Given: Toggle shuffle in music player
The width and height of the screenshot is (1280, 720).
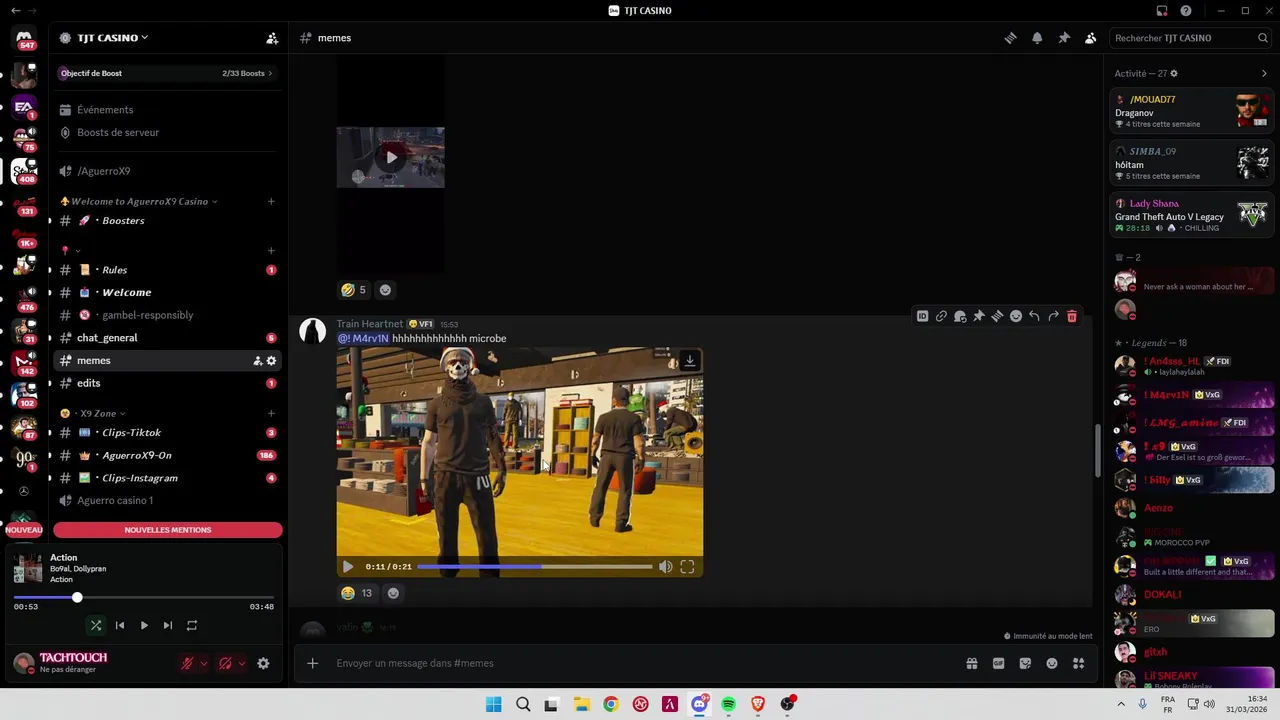Looking at the screenshot, I should click(x=96, y=625).
